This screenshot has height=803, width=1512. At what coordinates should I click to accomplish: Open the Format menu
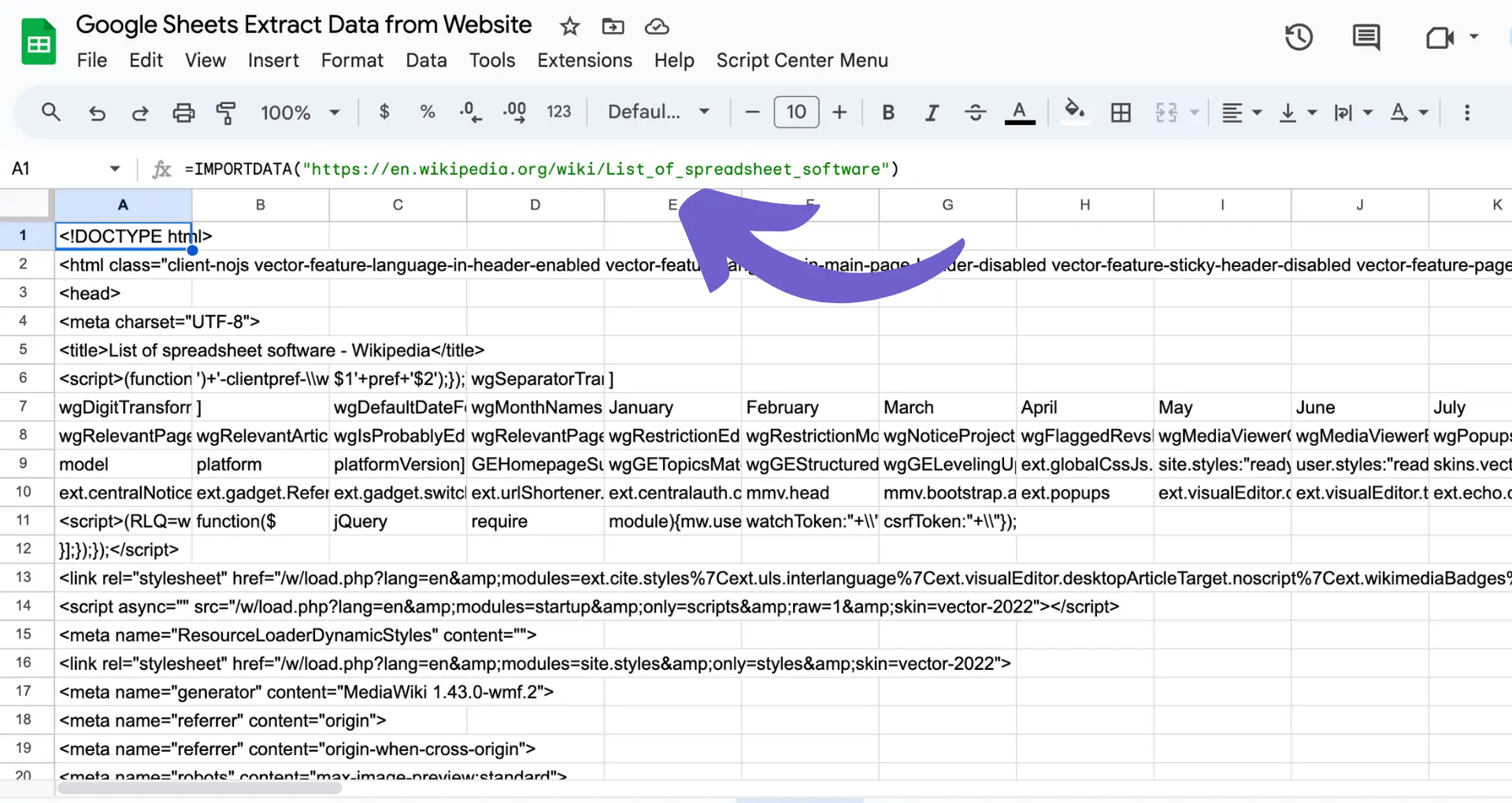coord(352,61)
